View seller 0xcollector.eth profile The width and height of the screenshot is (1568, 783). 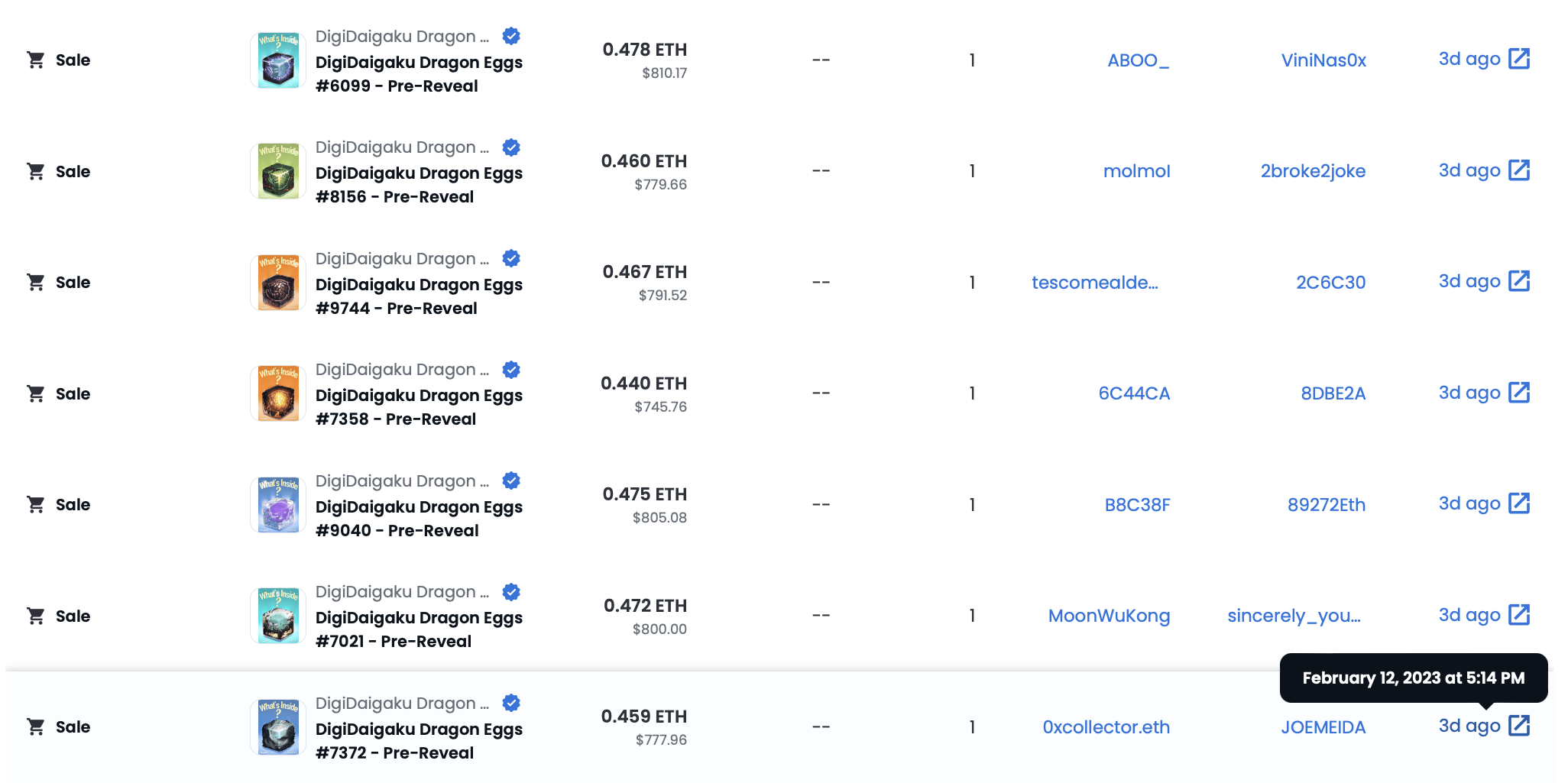pyautogui.click(x=1106, y=727)
